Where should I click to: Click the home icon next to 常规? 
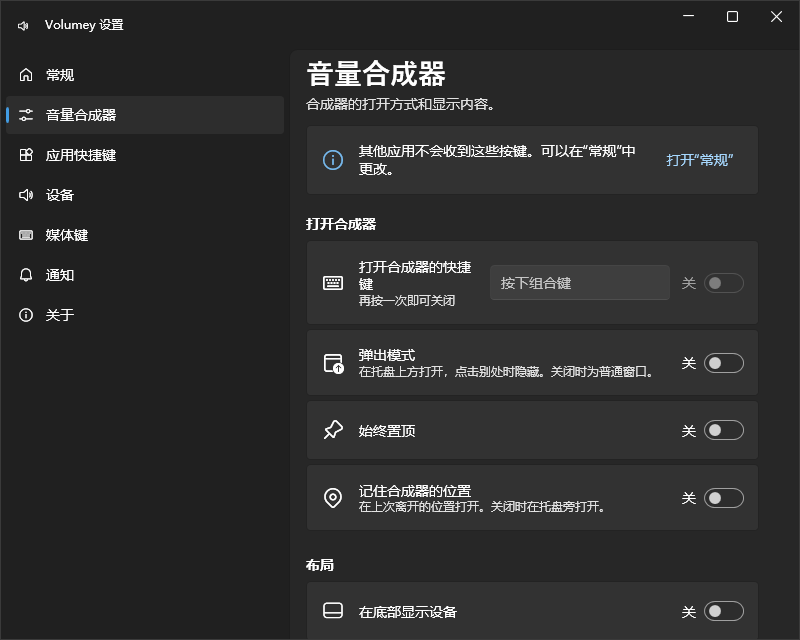(x=26, y=75)
